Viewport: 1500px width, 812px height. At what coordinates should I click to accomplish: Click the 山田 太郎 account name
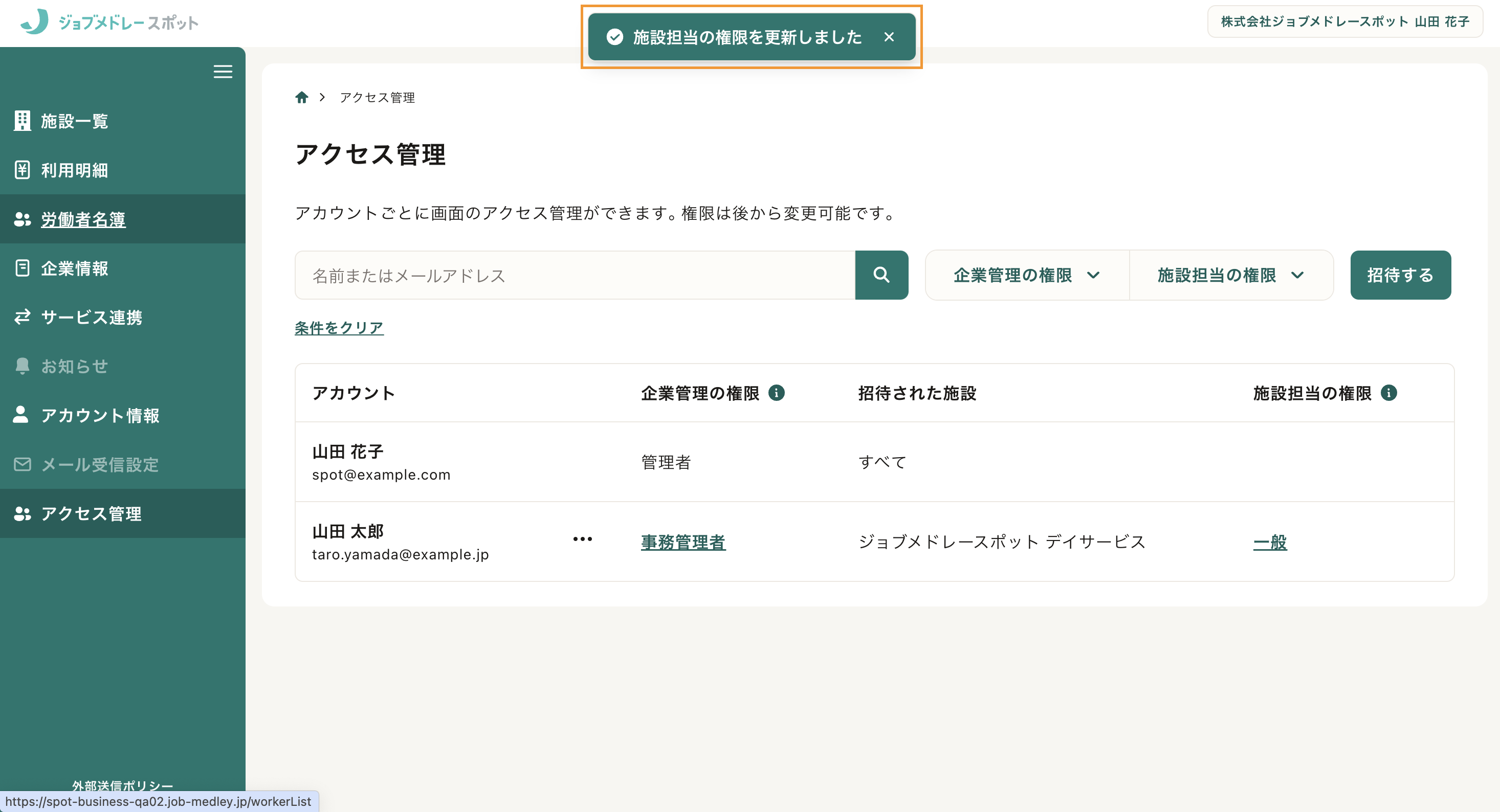click(348, 531)
